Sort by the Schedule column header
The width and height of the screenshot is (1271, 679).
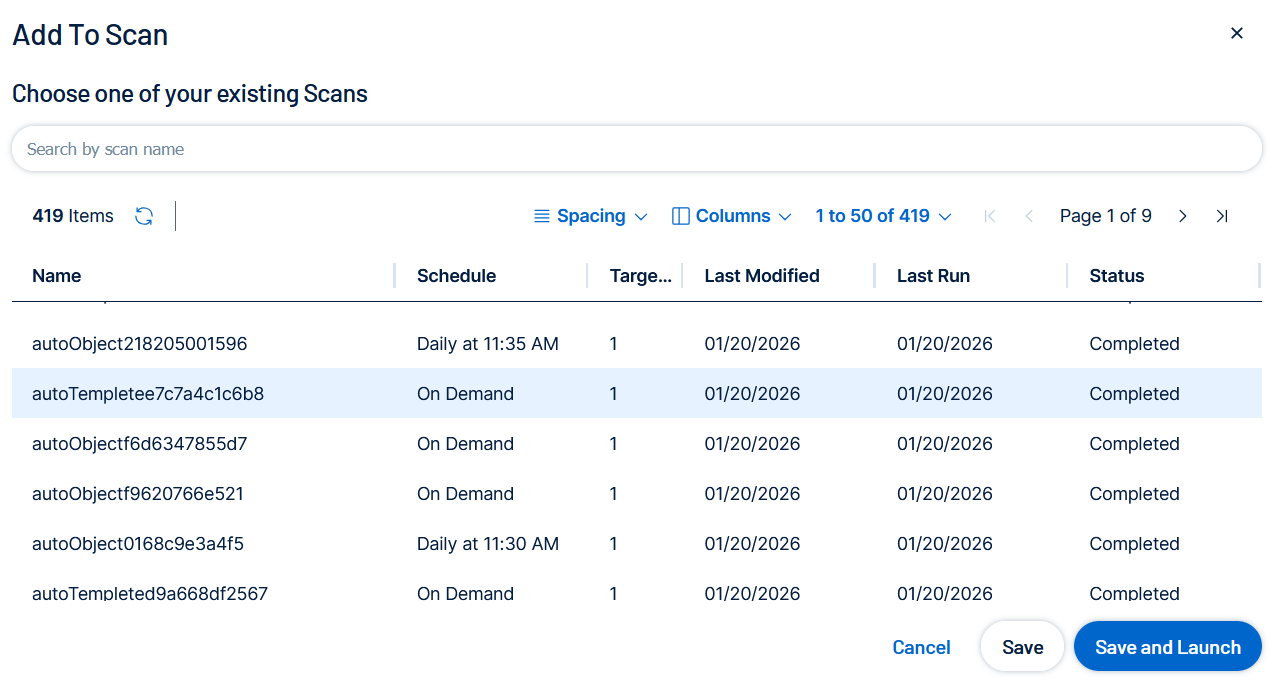(x=456, y=276)
